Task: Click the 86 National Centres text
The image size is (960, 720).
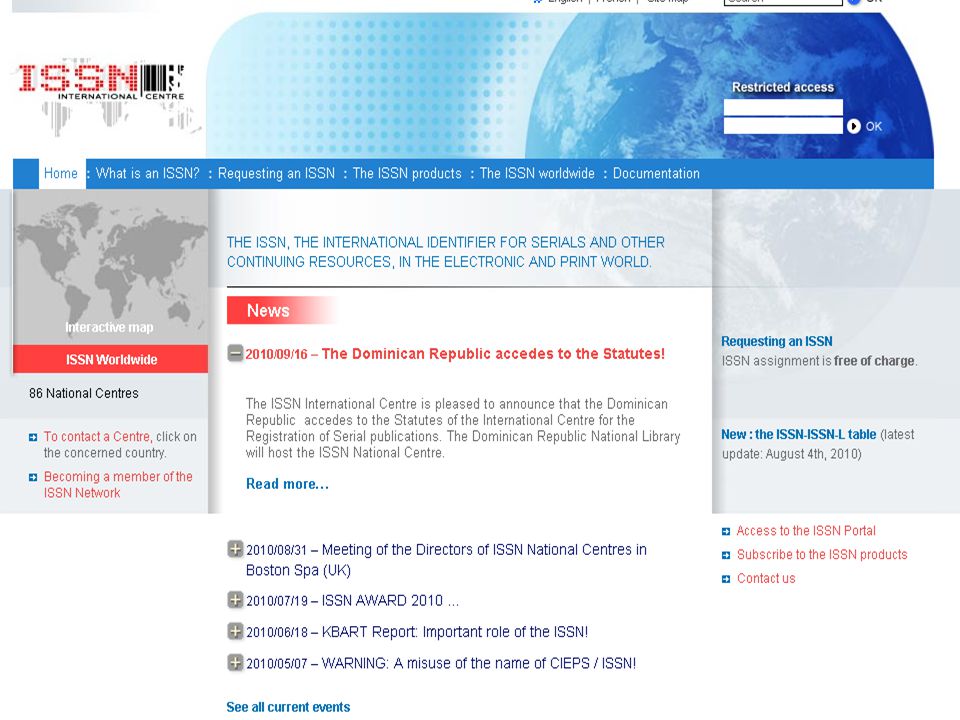Action: (x=84, y=393)
